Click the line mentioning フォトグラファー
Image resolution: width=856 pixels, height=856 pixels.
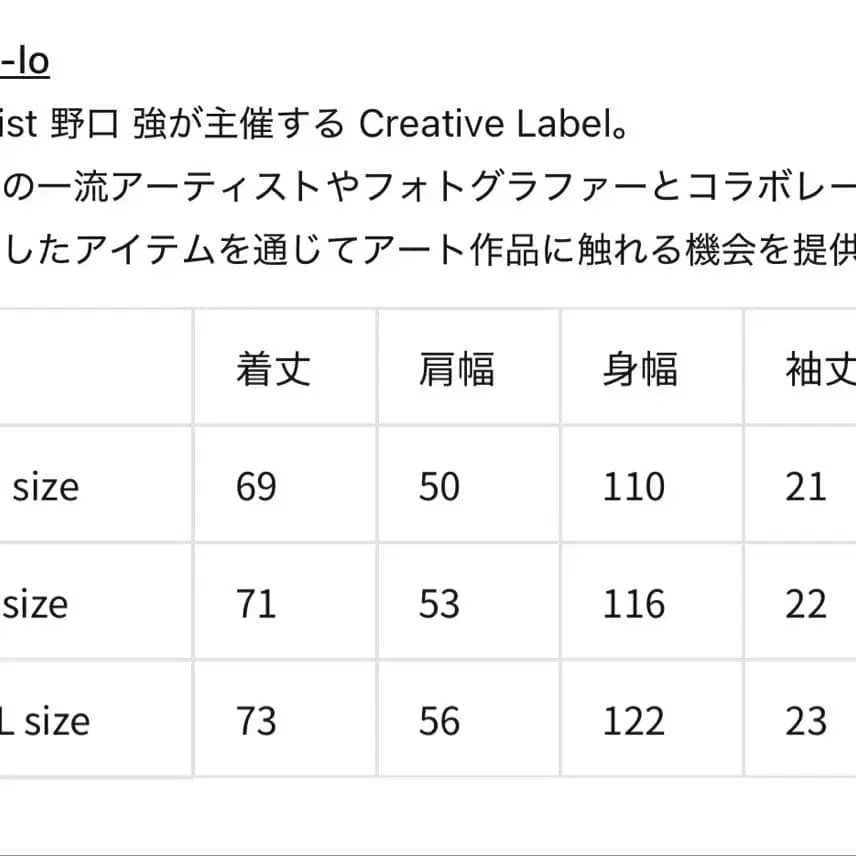(430, 186)
